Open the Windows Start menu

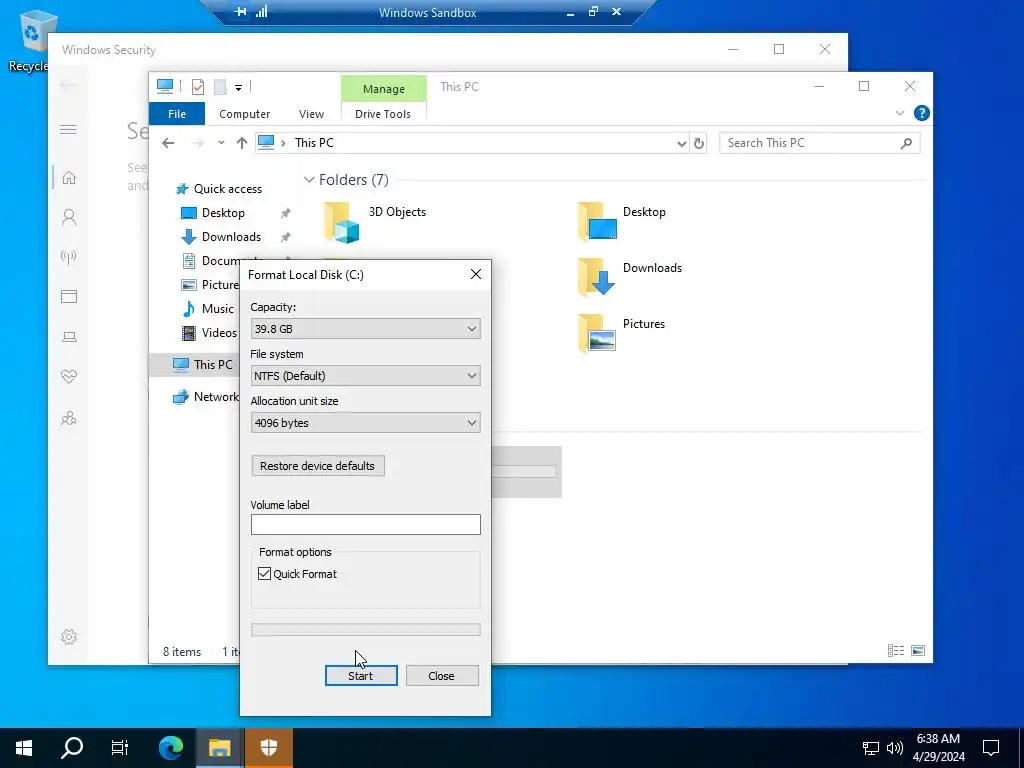pyautogui.click(x=24, y=748)
